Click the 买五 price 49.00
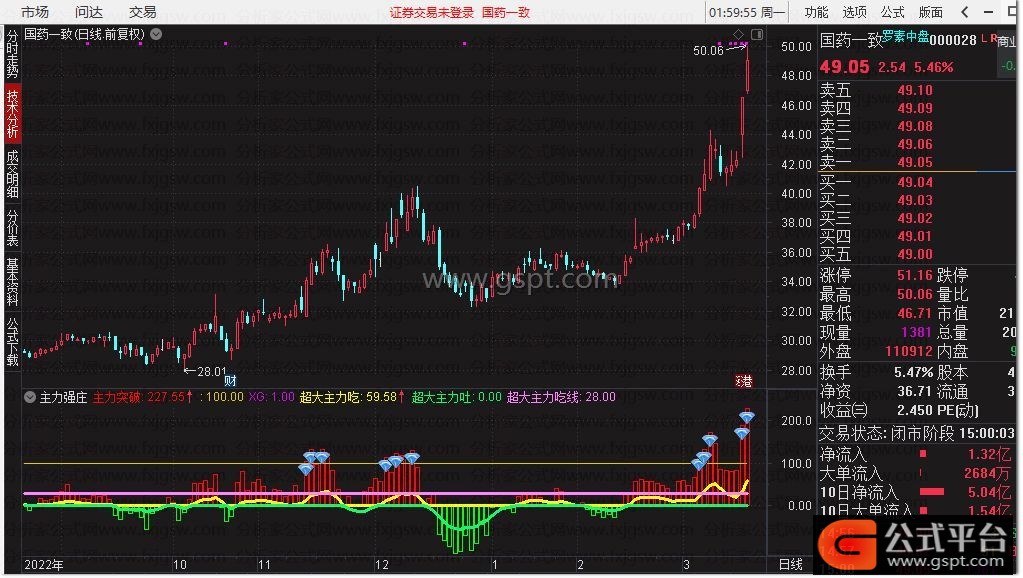The width and height of the screenshot is (1023, 578). click(x=915, y=254)
